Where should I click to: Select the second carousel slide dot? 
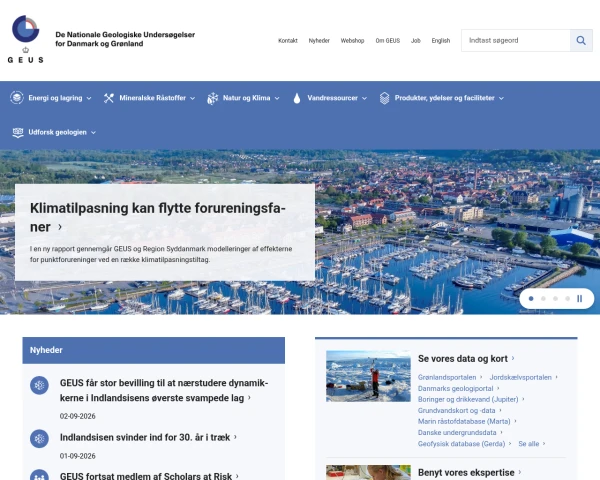pyautogui.click(x=543, y=299)
